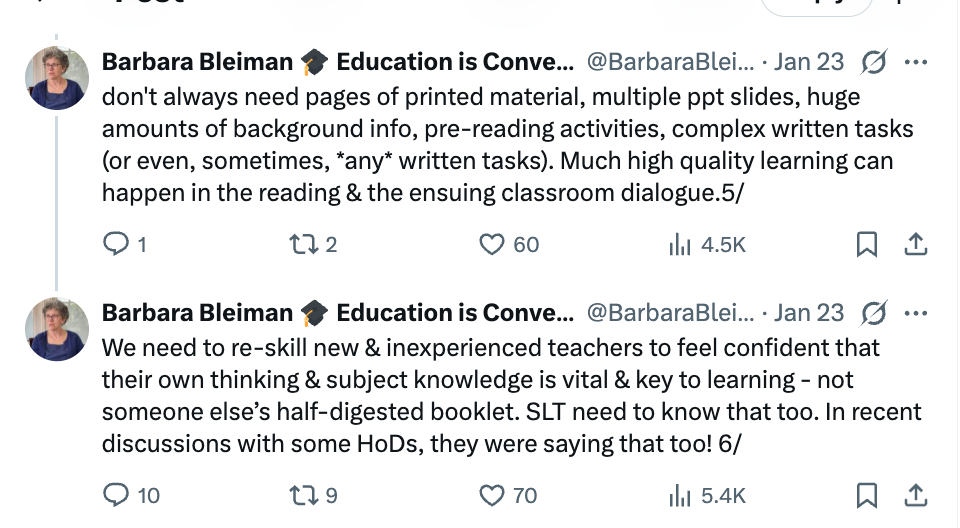This screenshot has width=960, height=528.
Task: Open Barbara Bleiman name link on first tweet
Action: click(197, 62)
